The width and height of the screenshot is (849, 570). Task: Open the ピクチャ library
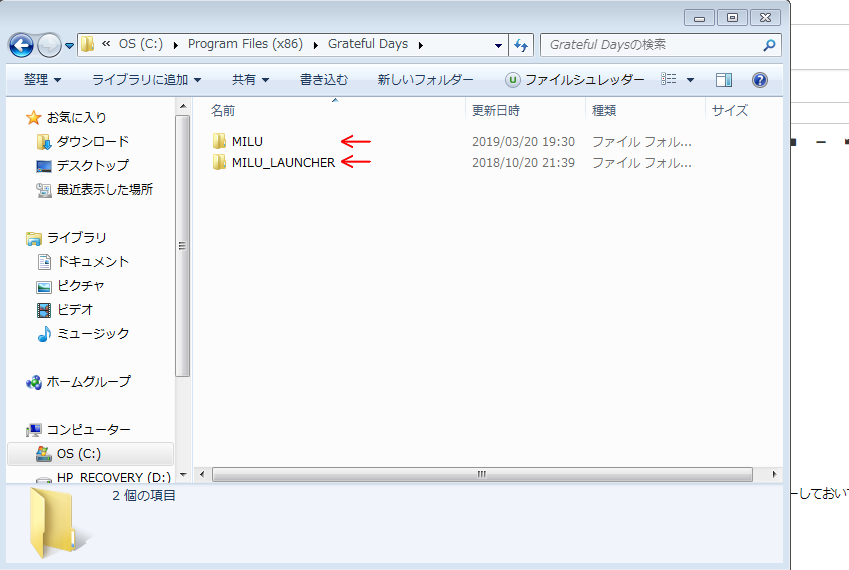pos(81,285)
